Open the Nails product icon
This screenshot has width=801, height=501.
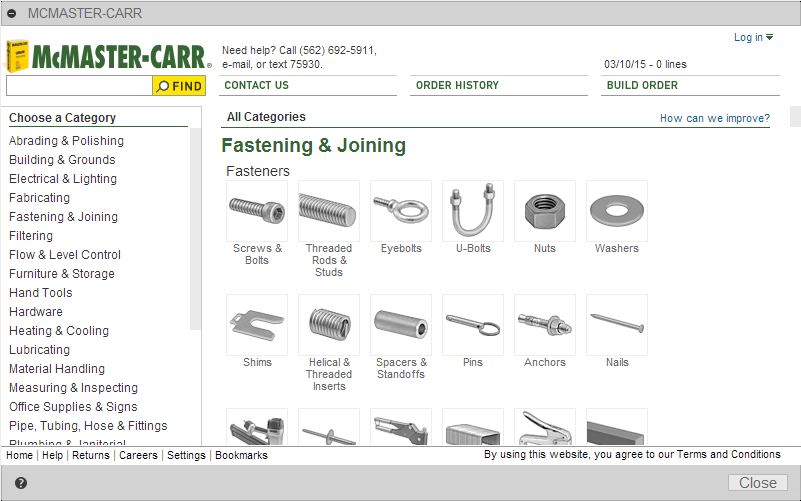pyautogui.click(x=617, y=325)
